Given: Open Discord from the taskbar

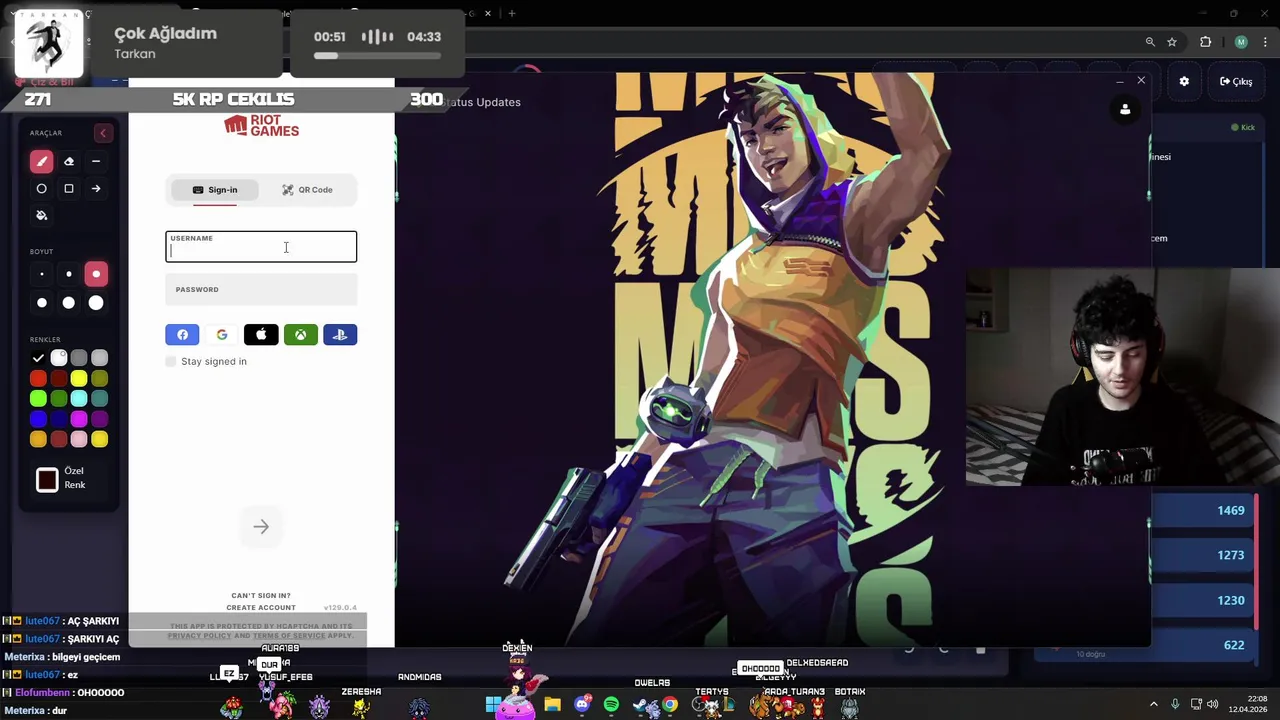Looking at the screenshot, I should pyautogui.click(x=582, y=705).
